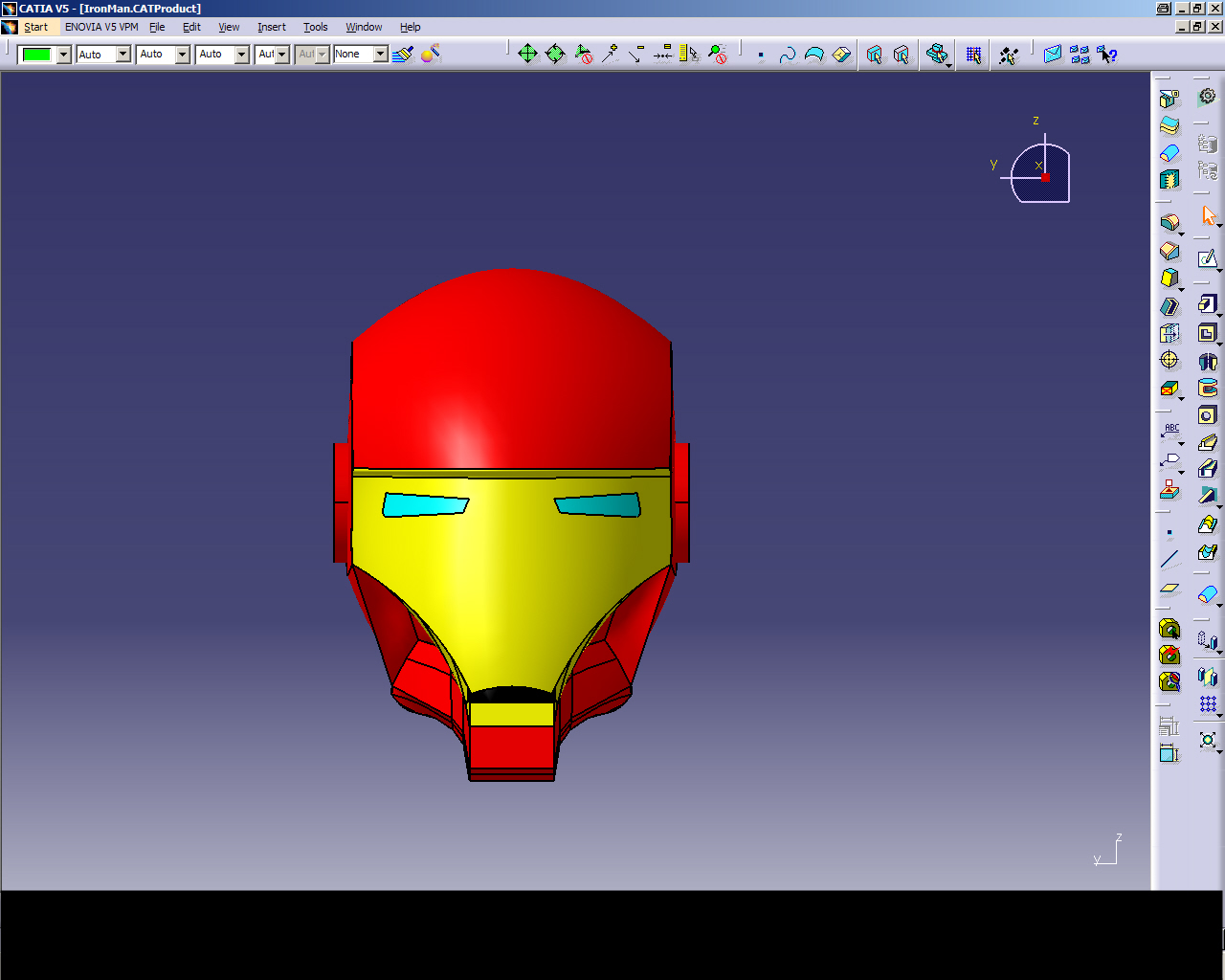Click the What's This help pointer icon
The height and width of the screenshot is (980, 1225).
[x=1107, y=55]
